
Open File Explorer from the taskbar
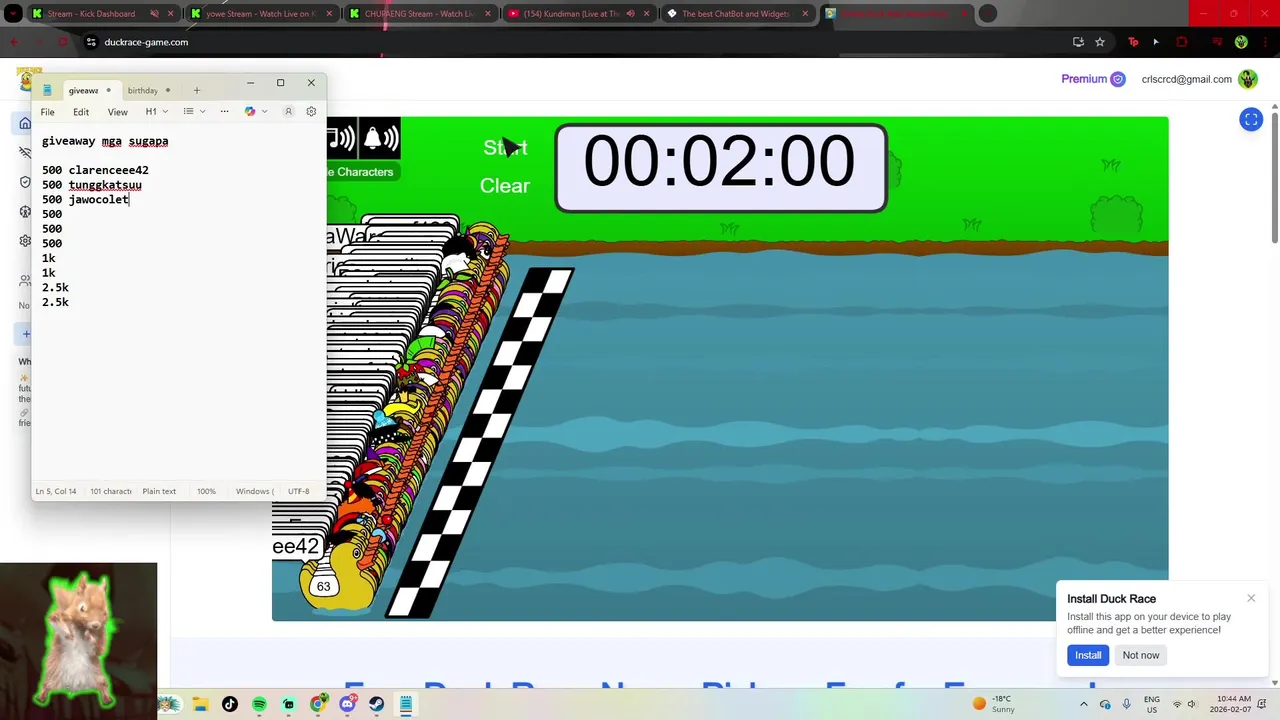coord(200,704)
